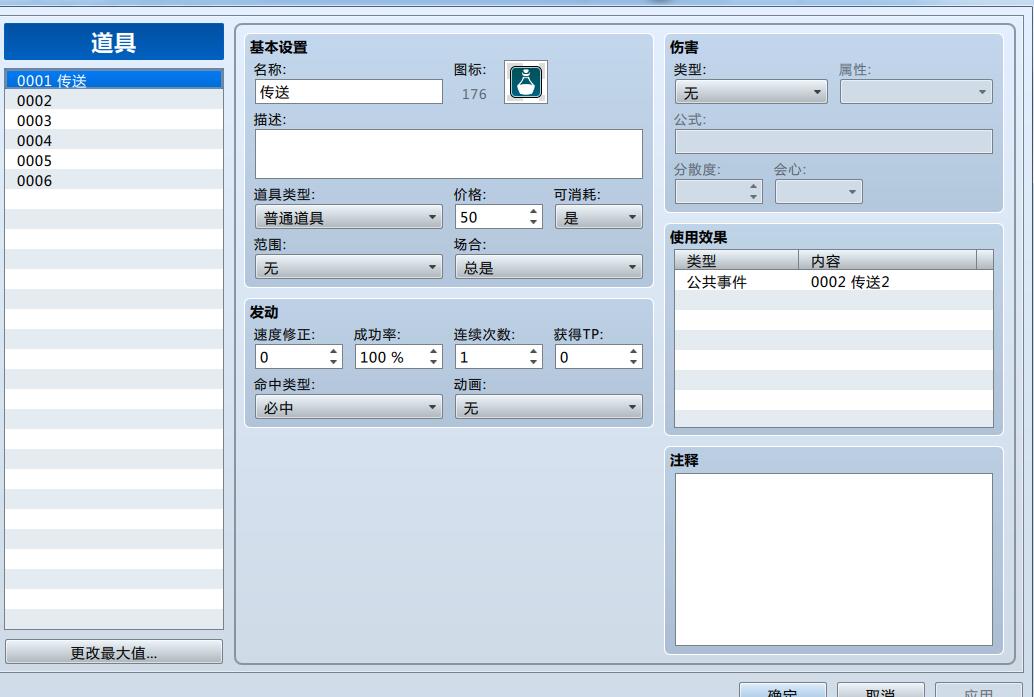This screenshot has height=697, width=1034.
Task: Open the 可消耗 dropdown
Action: [598, 217]
